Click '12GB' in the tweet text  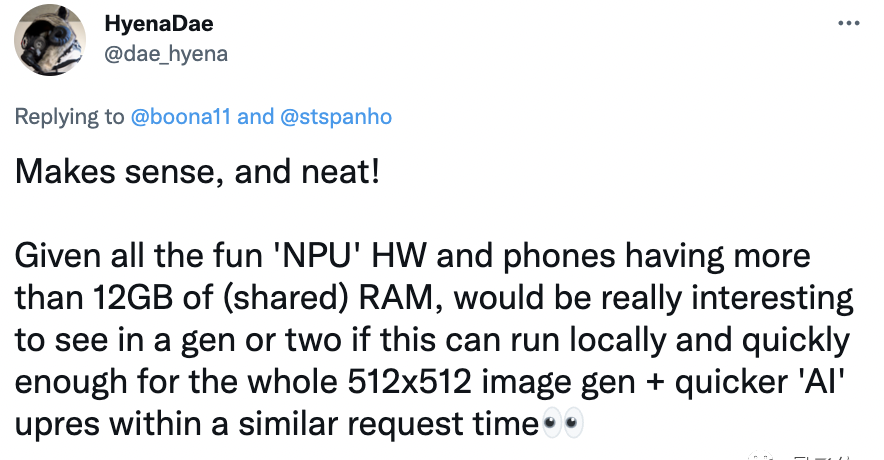click(x=132, y=298)
